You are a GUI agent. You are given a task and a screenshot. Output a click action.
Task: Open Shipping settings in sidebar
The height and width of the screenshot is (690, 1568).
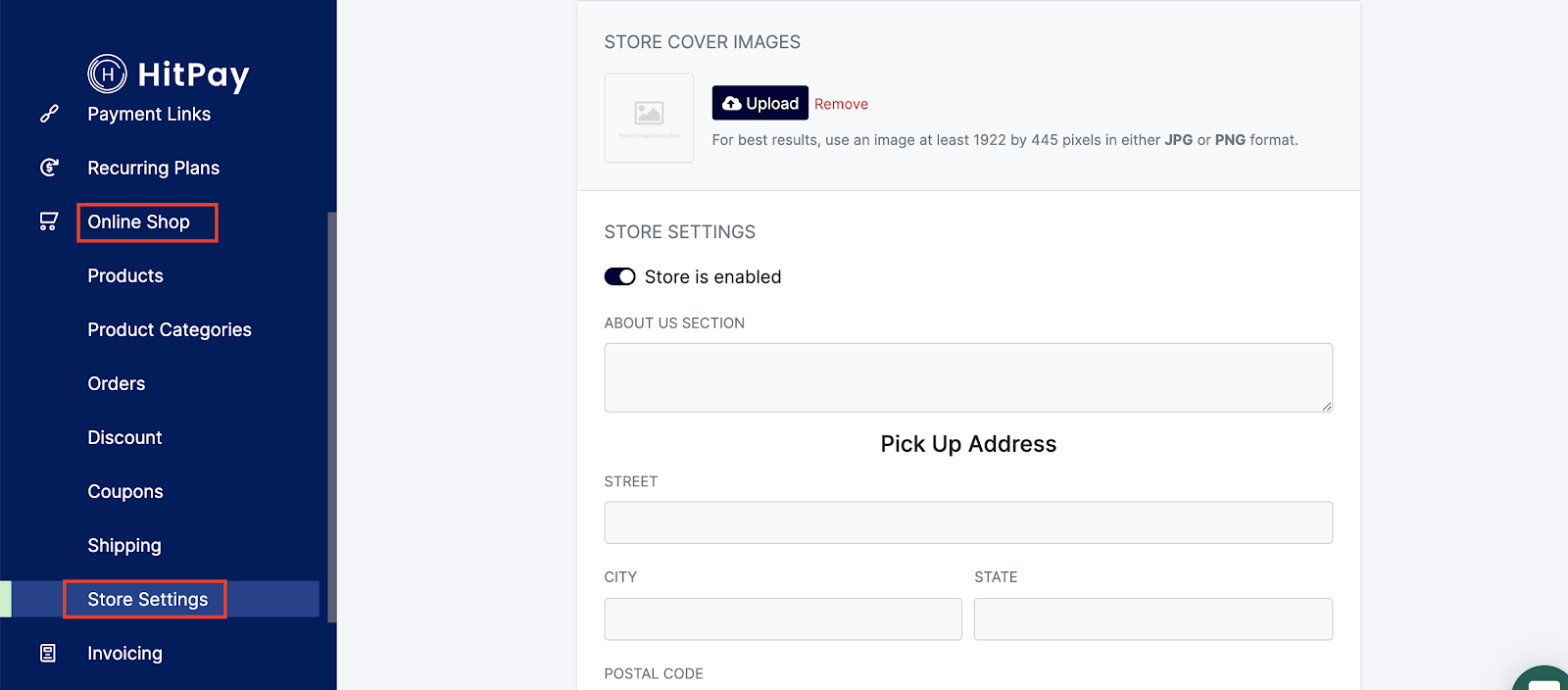click(x=124, y=545)
